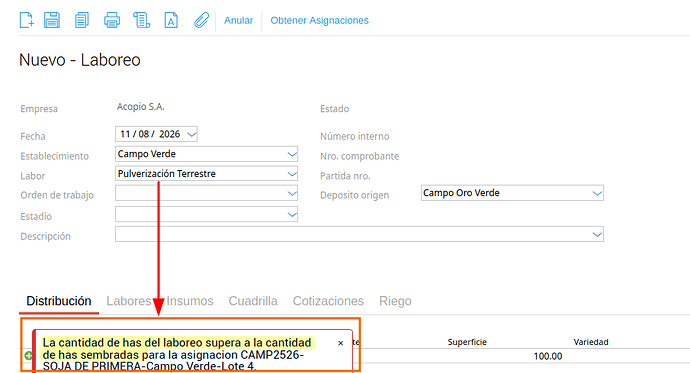Open the scroll/log document icon
690x373 pixels.
pyautogui.click(x=142, y=20)
